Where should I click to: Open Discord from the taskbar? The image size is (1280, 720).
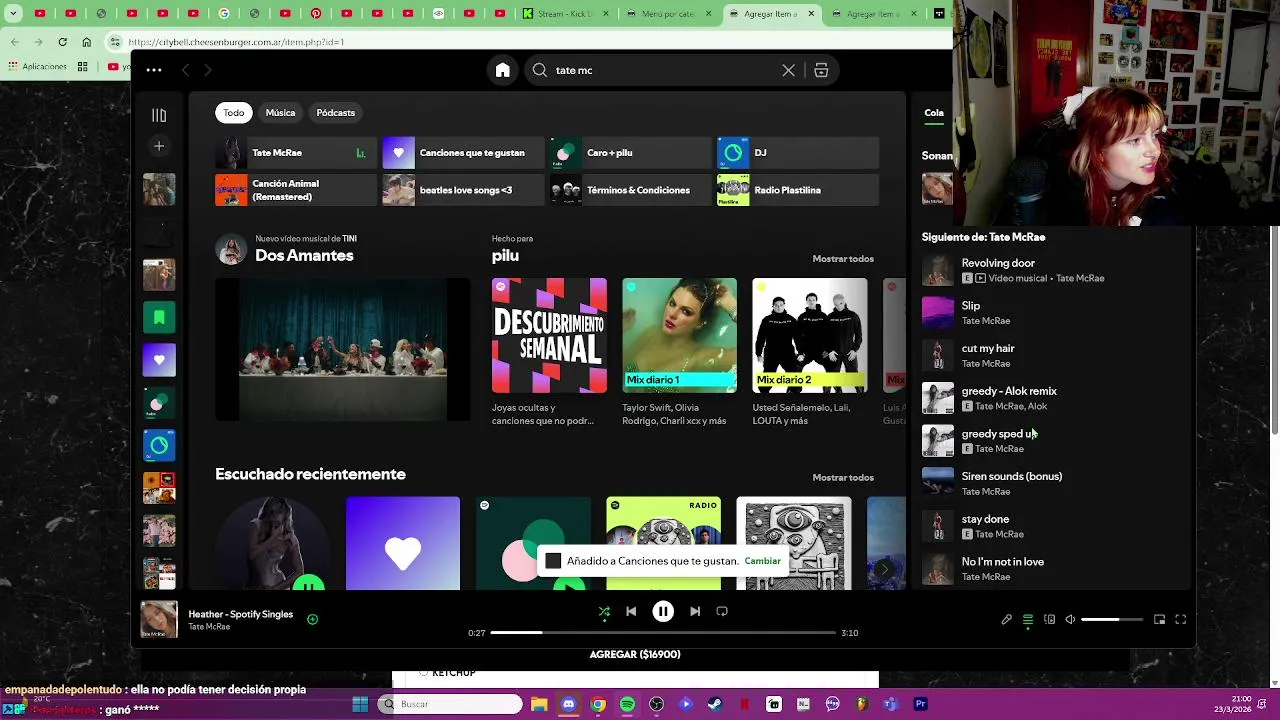pyautogui.click(x=568, y=704)
